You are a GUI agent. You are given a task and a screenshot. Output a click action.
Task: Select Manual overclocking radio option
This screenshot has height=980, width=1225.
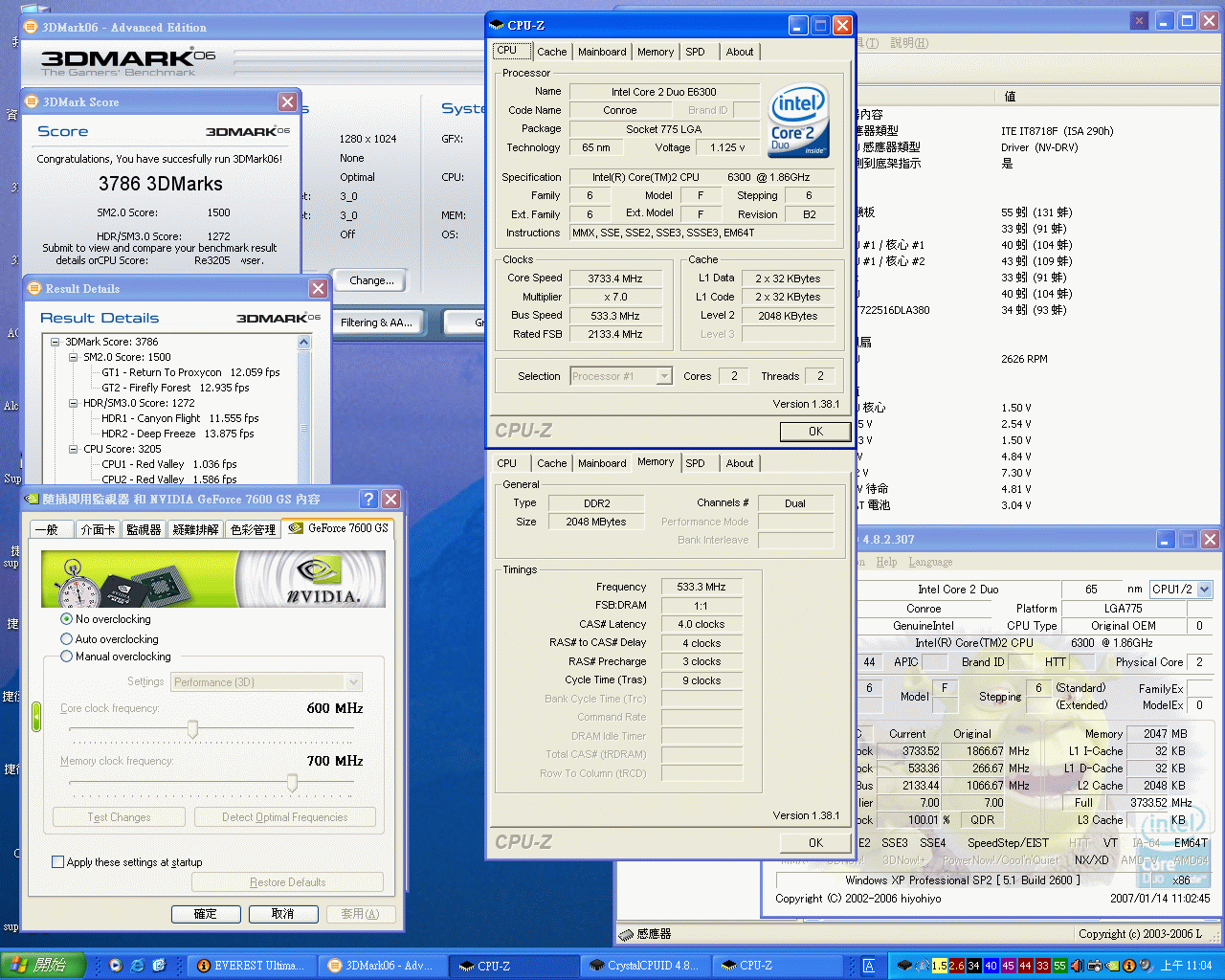click(x=67, y=657)
